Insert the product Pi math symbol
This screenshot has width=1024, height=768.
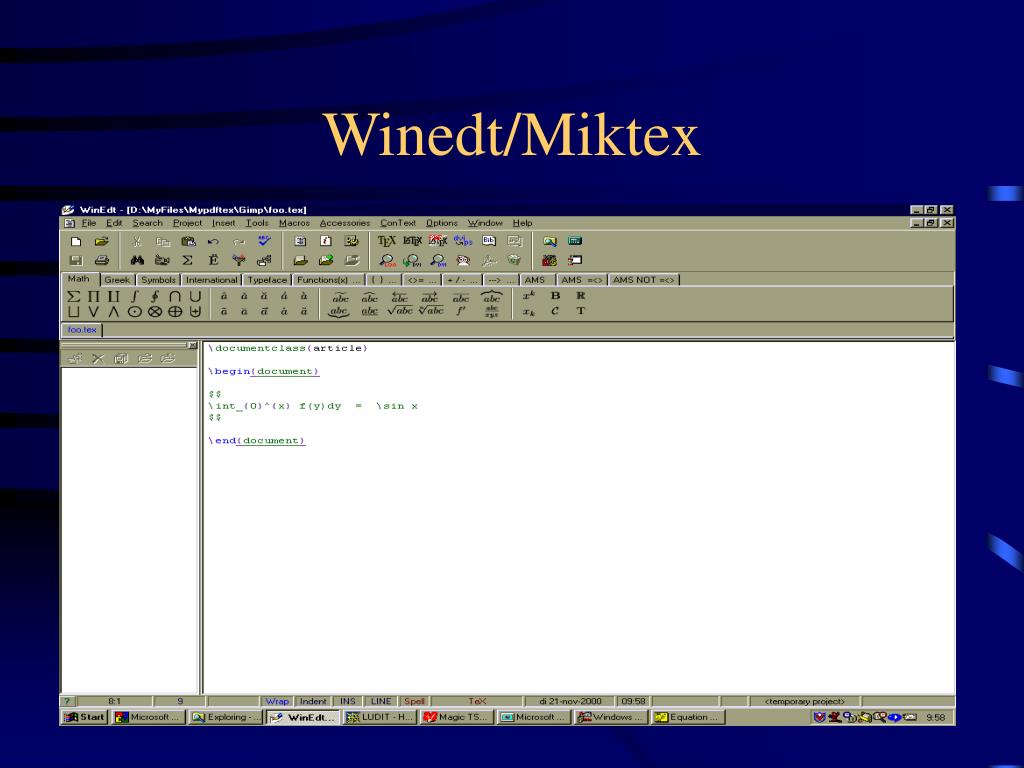93,296
